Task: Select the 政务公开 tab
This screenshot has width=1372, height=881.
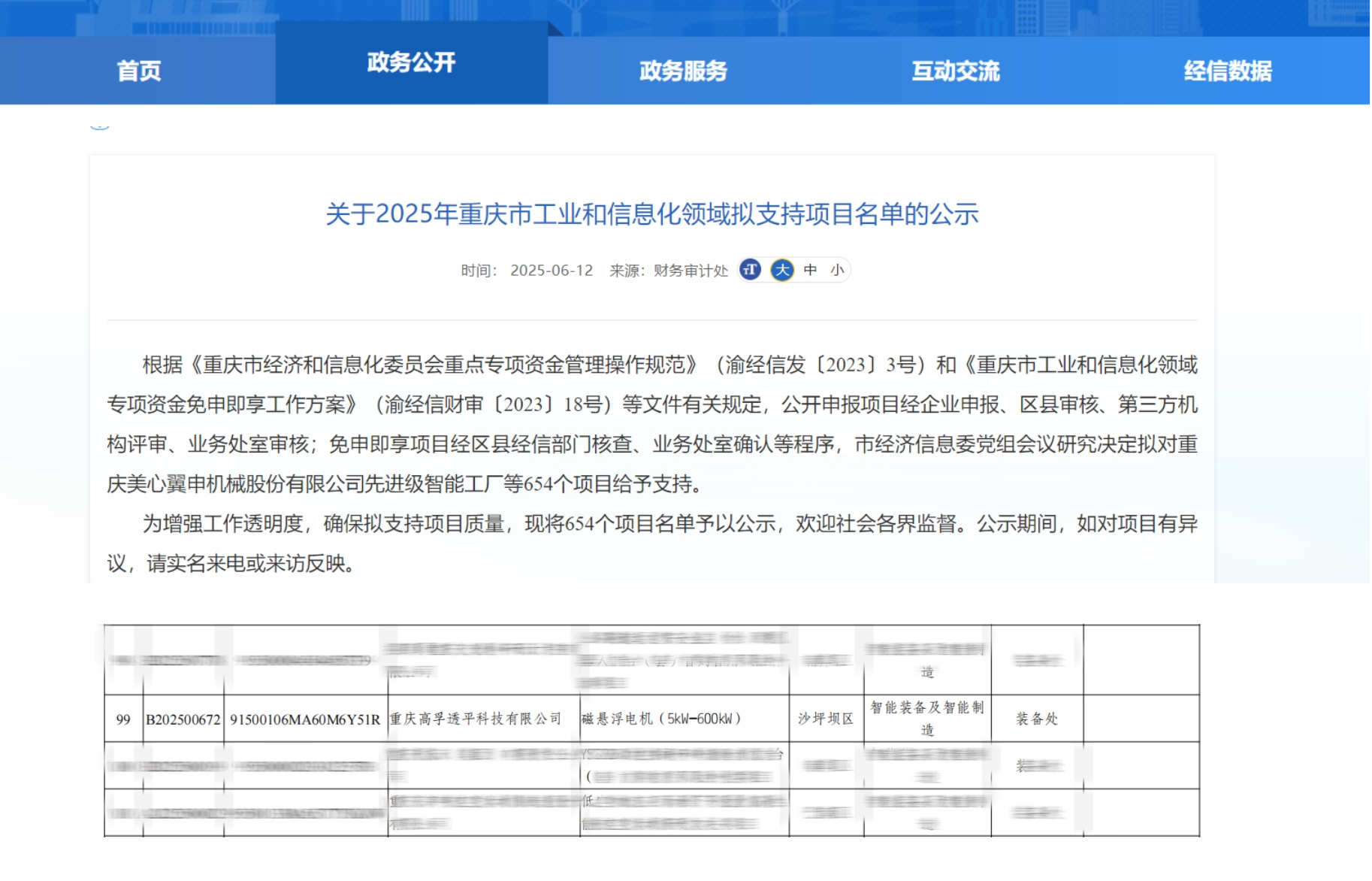Action: [411, 69]
